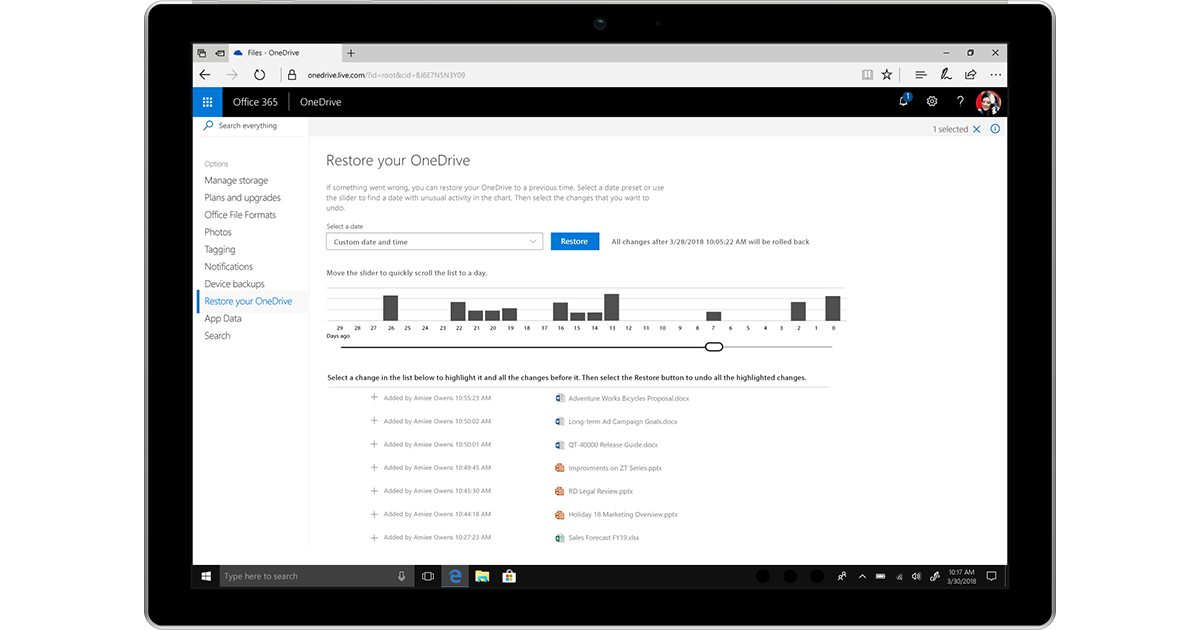Open help with the question mark icon
This screenshot has height=630, width=1200.
click(959, 101)
